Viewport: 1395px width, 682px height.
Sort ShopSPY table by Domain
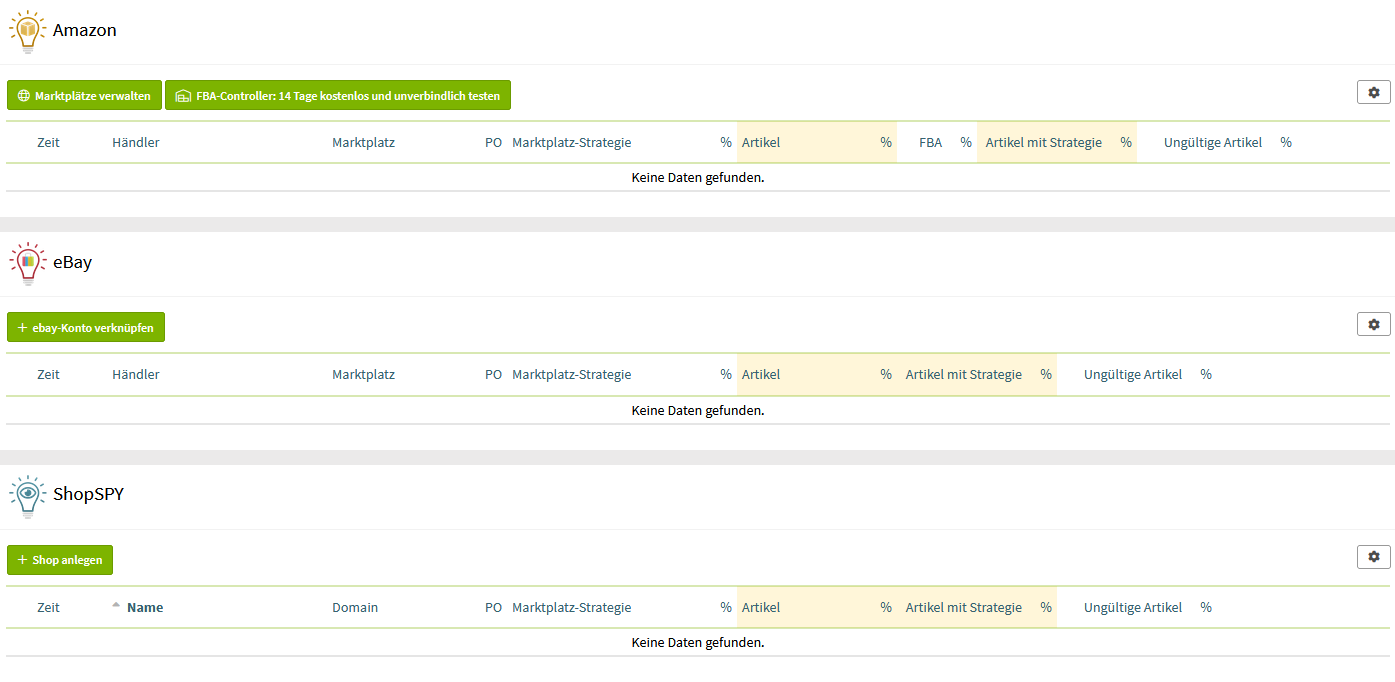point(355,608)
